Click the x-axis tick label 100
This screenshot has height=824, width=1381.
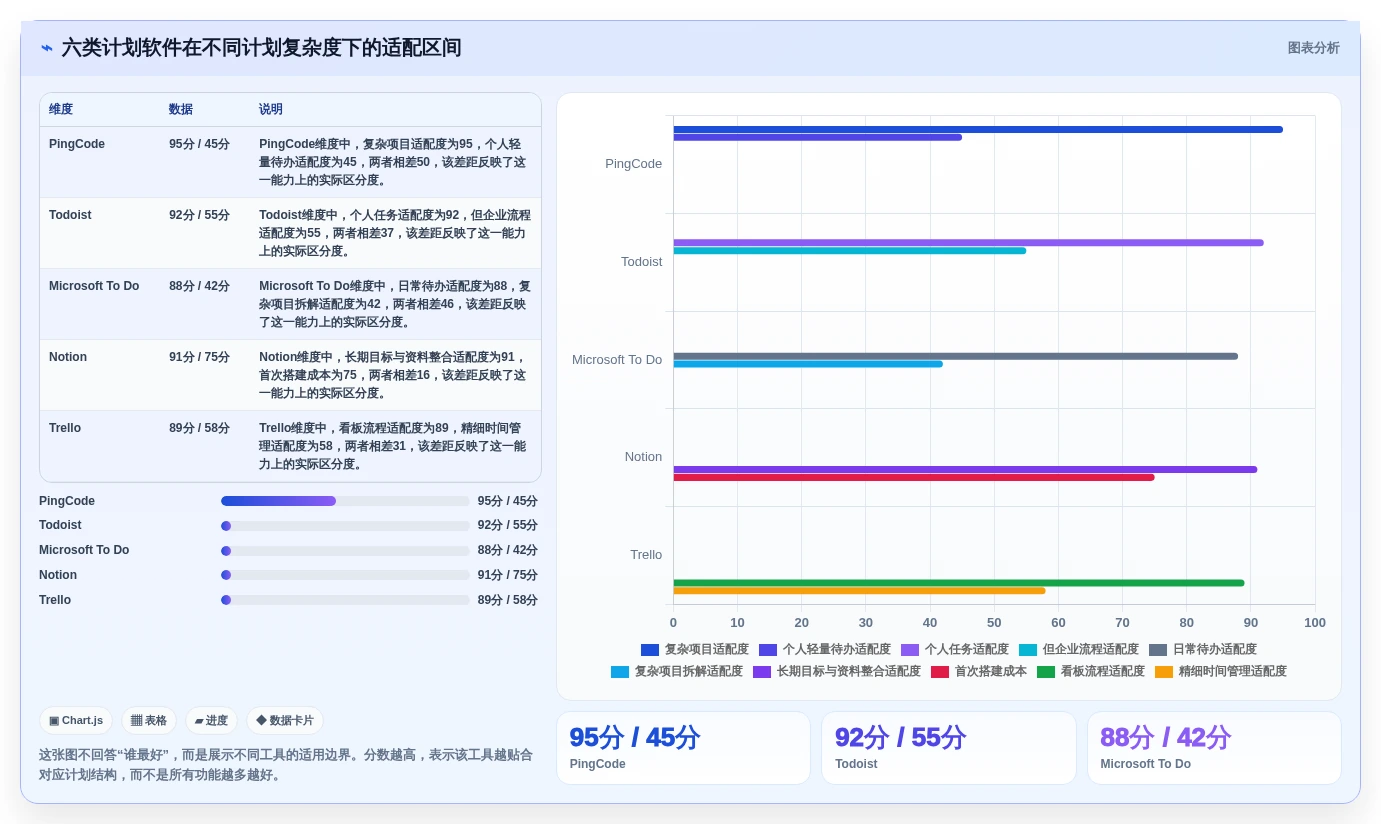click(x=1315, y=622)
